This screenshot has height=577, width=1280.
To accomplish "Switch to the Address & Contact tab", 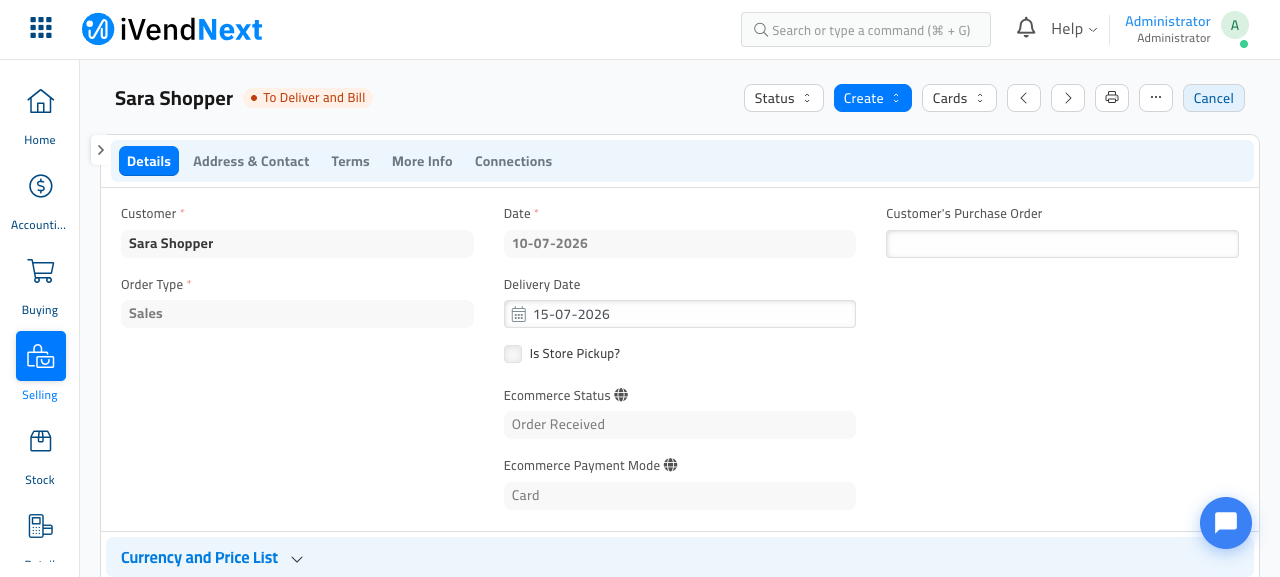I will coord(251,161).
